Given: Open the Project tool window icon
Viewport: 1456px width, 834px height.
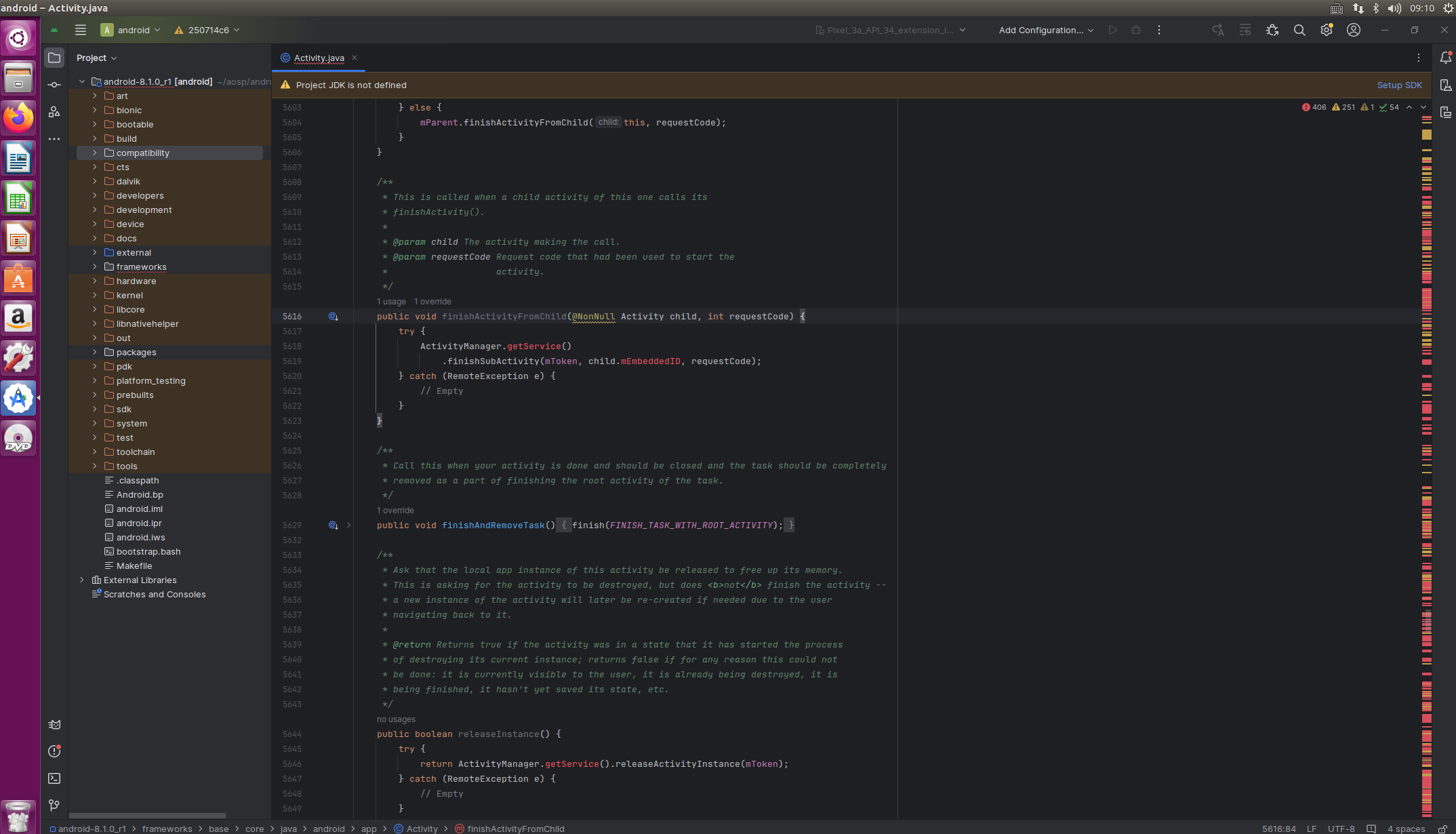Looking at the screenshot, I should (54, 58).
